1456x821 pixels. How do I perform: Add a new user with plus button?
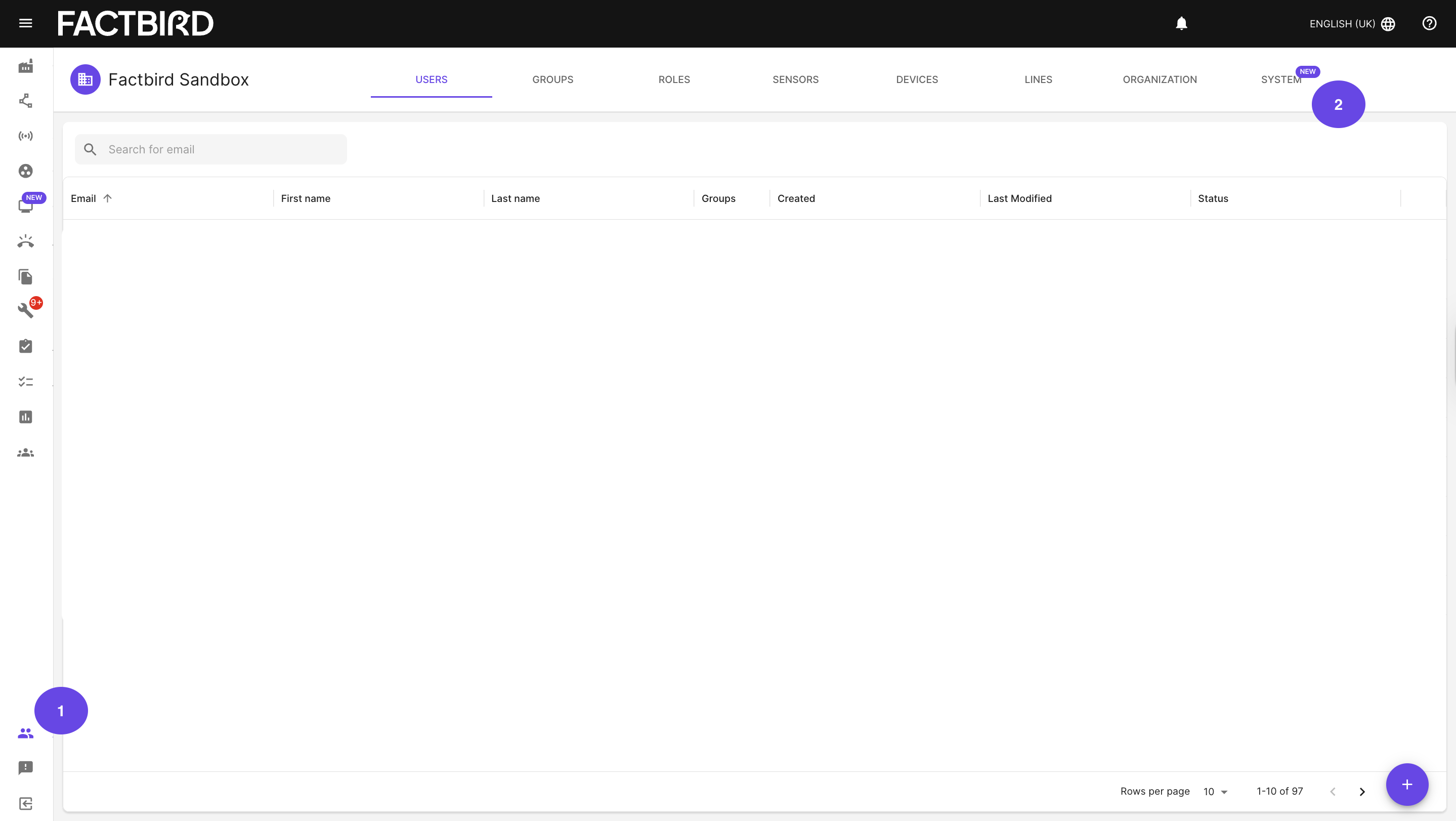[x=1407, y=784]
